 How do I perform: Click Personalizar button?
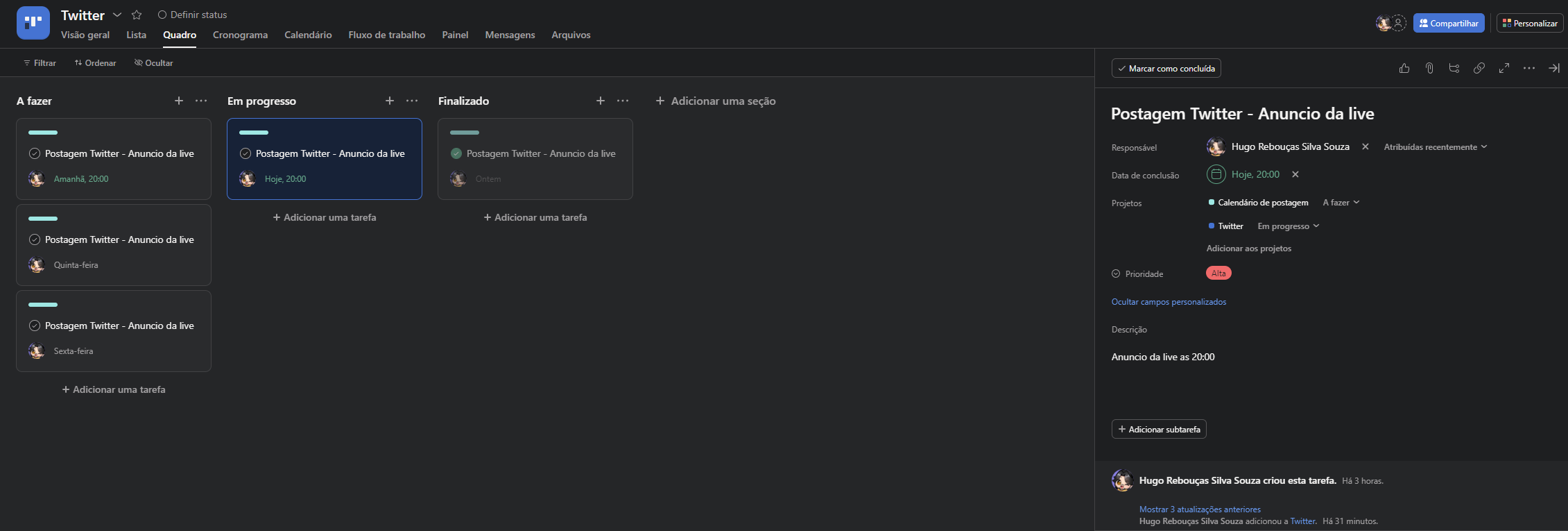pos(1530,23)
